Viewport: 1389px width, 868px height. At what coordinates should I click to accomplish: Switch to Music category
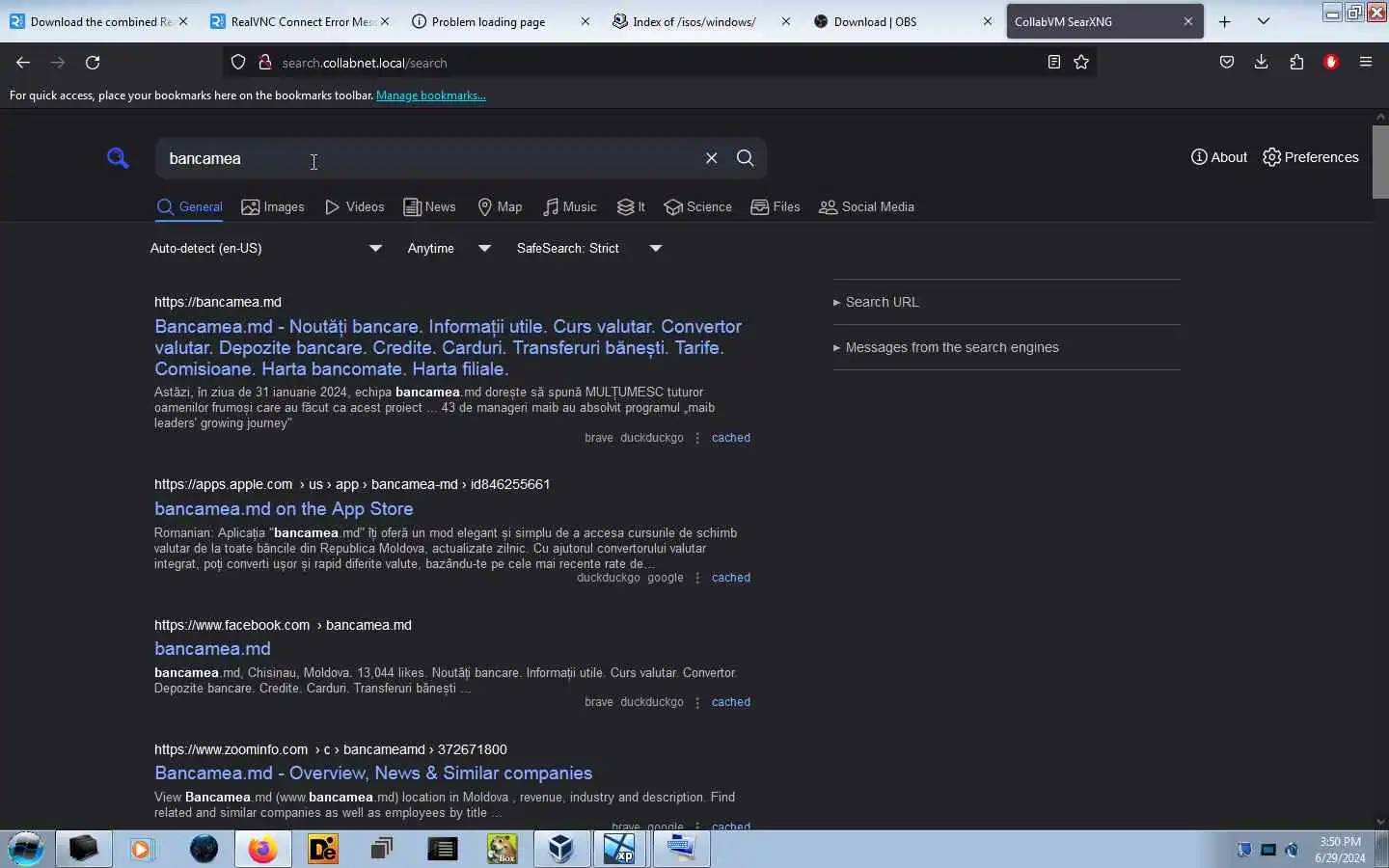570,207
